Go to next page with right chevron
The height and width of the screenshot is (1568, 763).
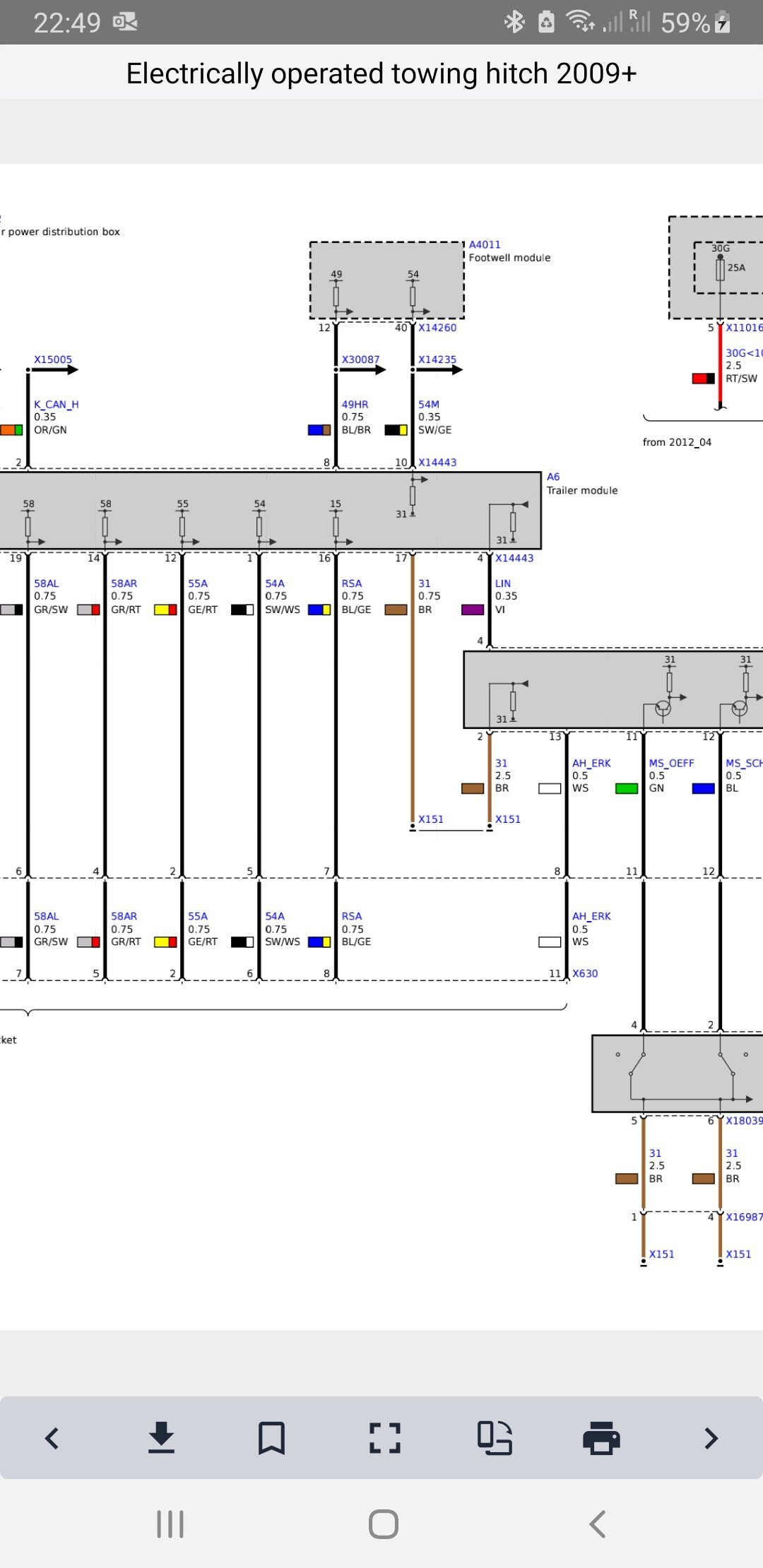(x=711, y=1438)
